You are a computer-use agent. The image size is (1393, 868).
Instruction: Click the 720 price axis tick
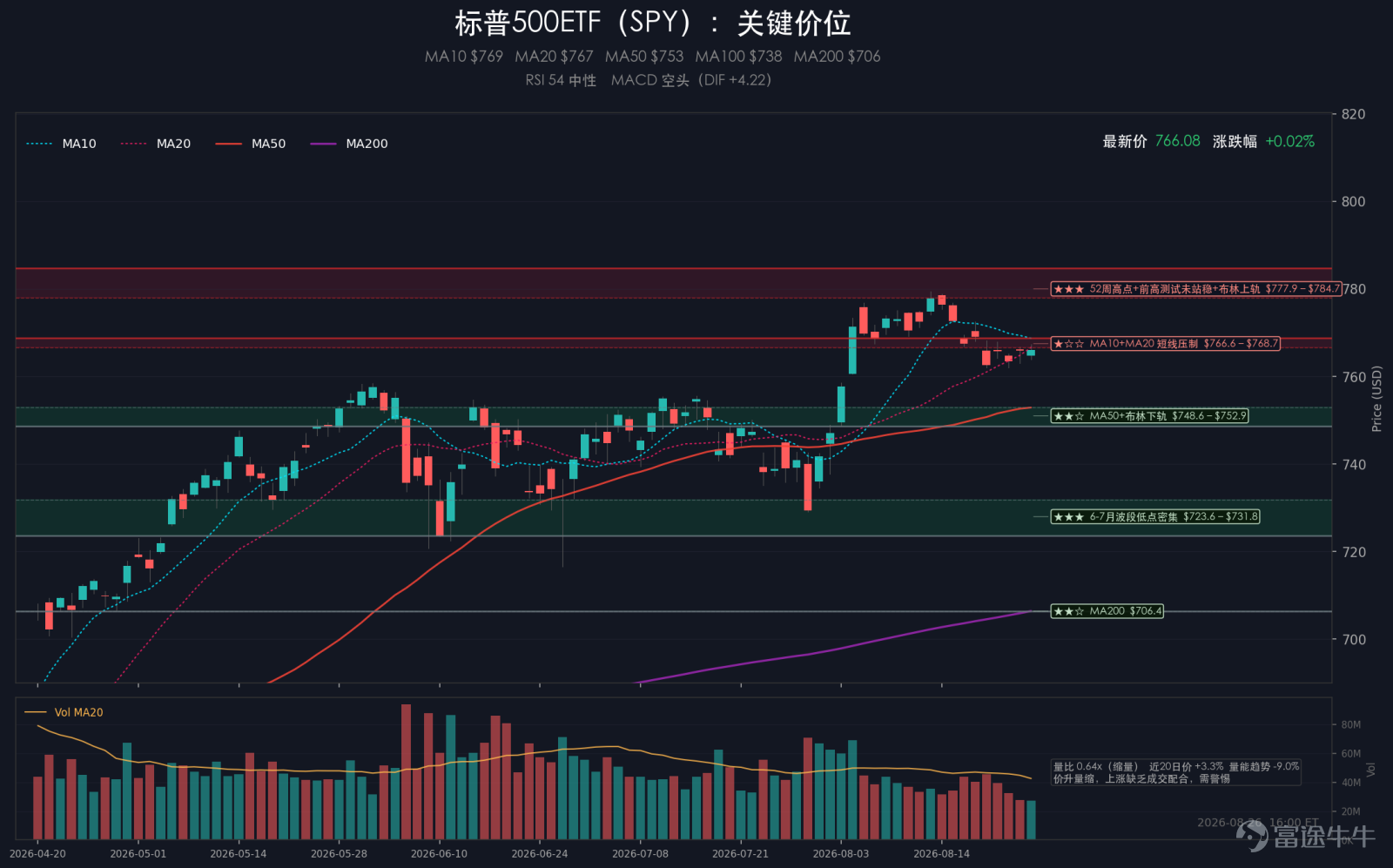(x=1354, y=552)
